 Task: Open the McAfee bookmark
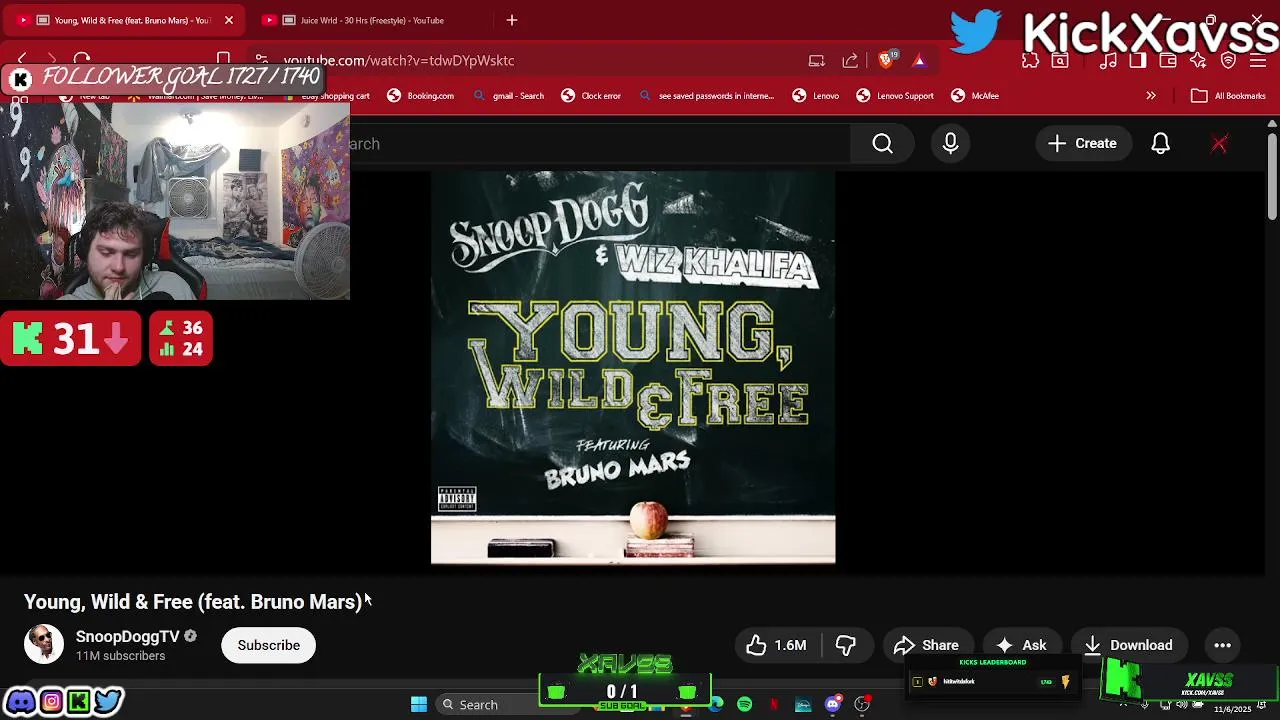click(975, 96)
